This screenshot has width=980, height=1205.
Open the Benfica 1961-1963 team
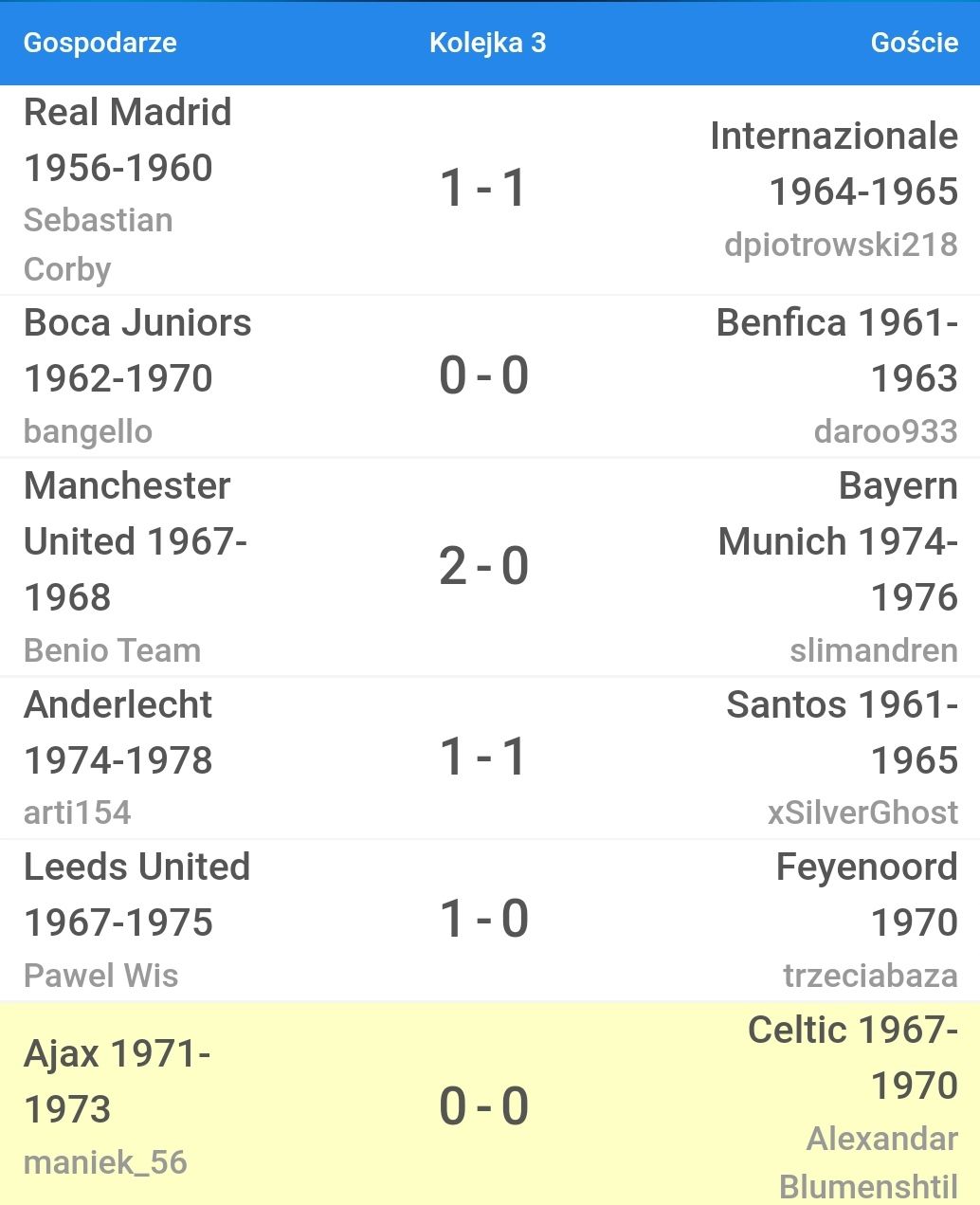837,350
